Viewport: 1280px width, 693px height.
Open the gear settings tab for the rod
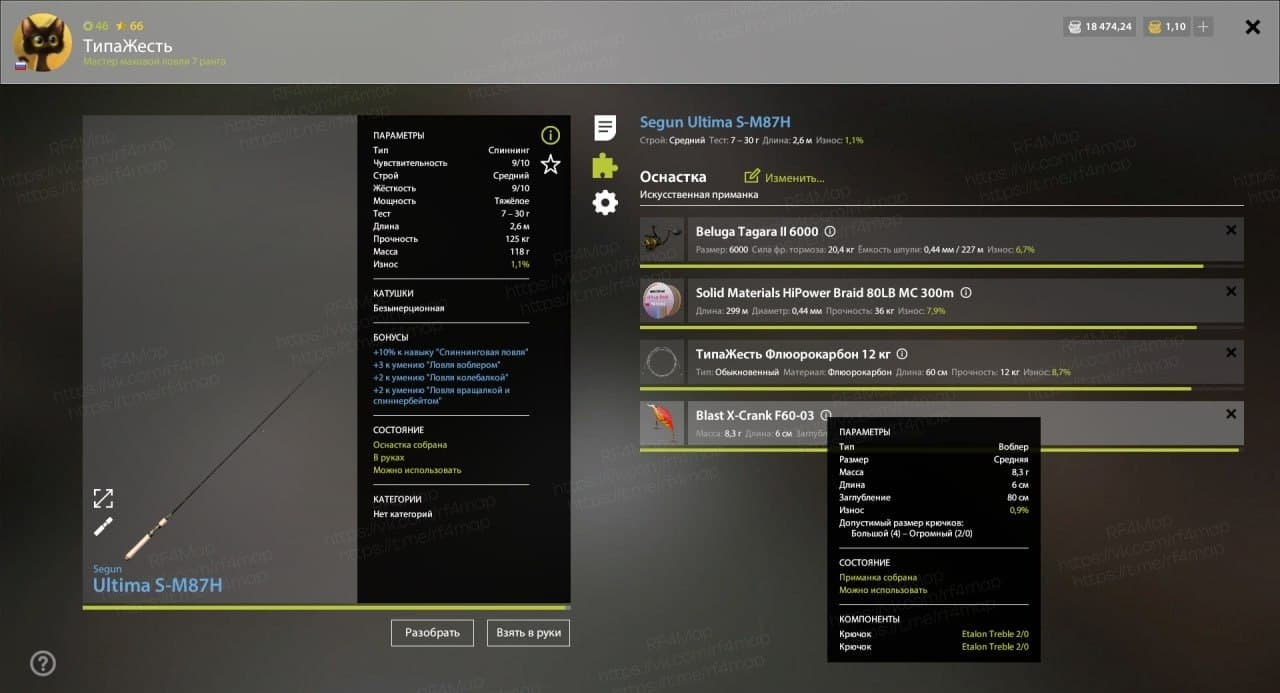pos(605,203)
